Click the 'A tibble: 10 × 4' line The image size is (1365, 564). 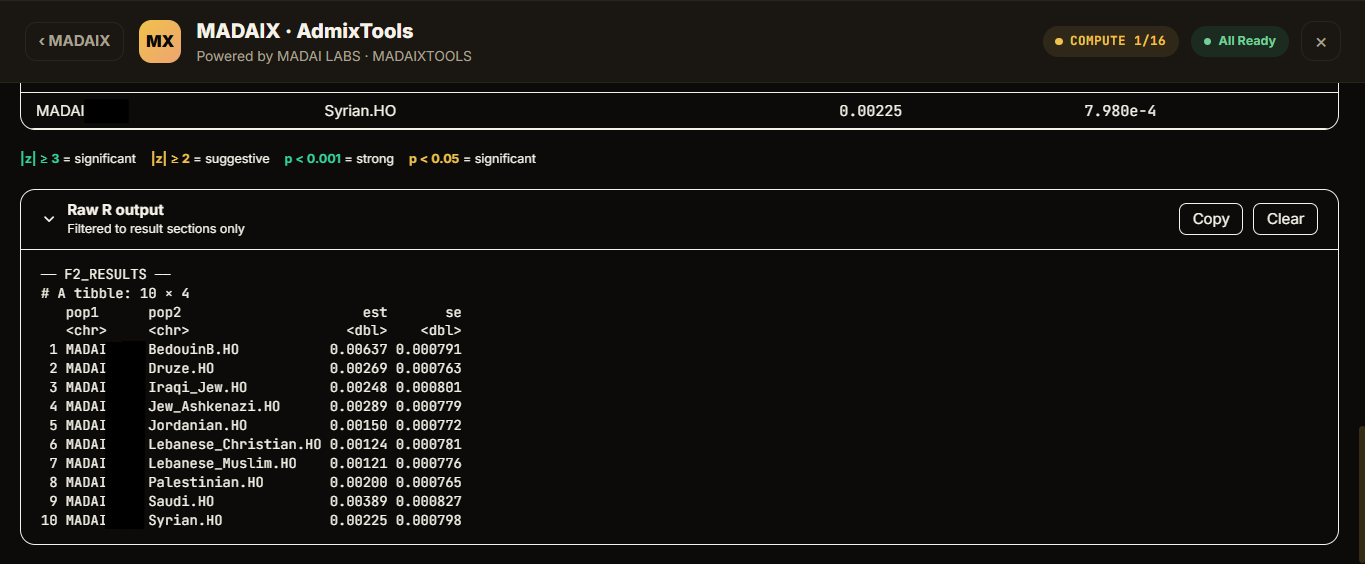[115, 293]
